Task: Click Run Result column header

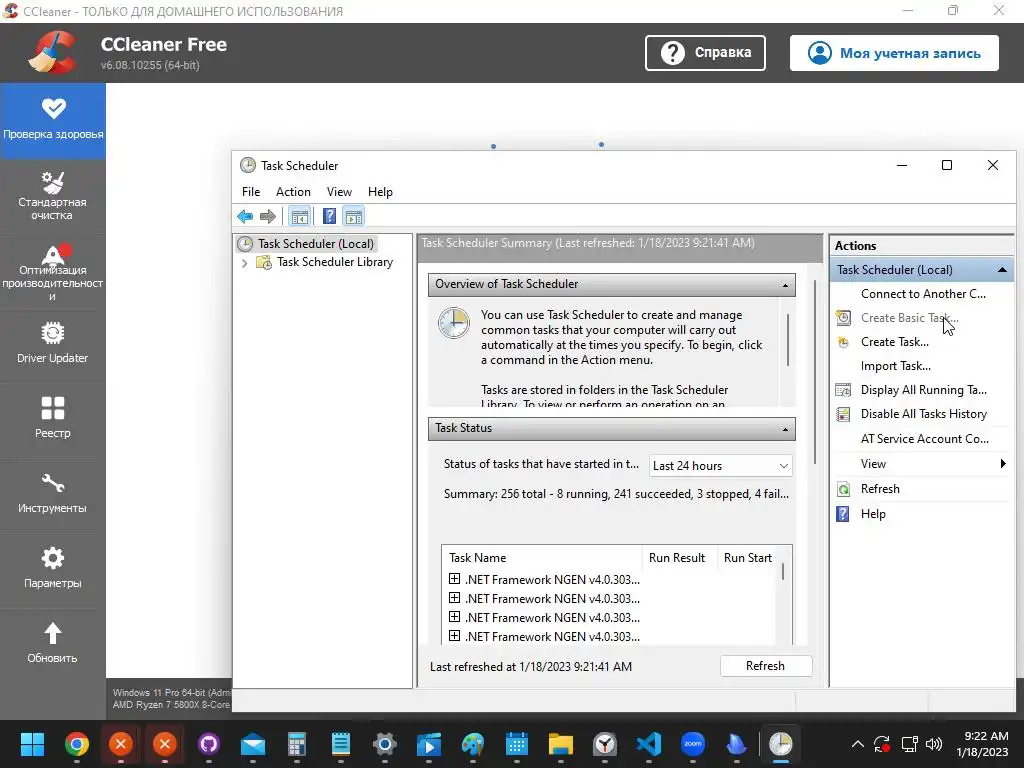Action: click(679, 558)
